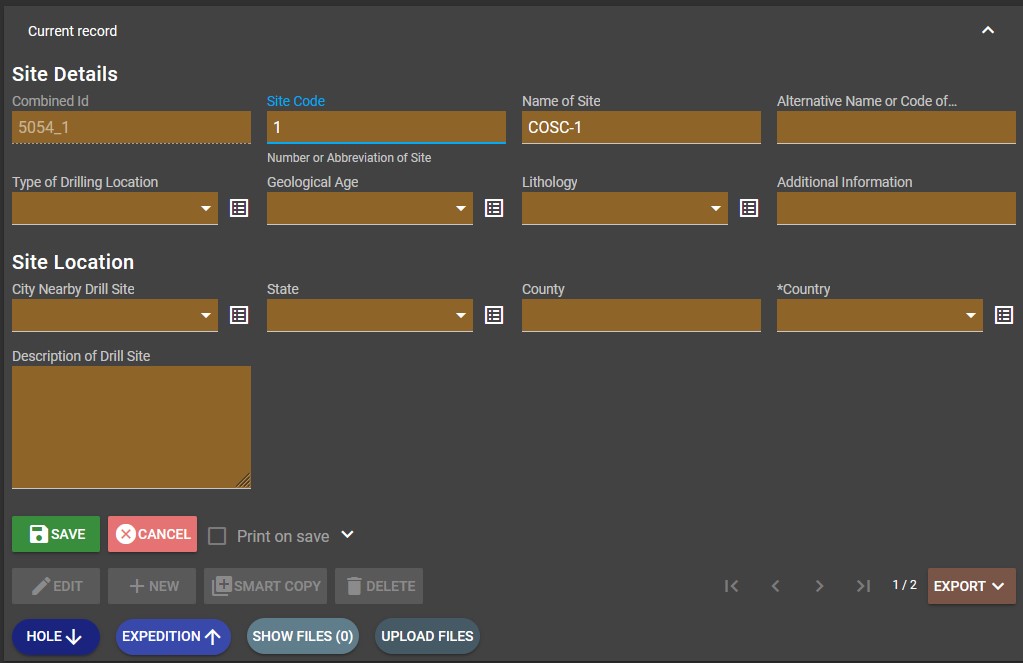1023x663 pixels.
Task: Open the Geological Age list picker icon
Action: pos(493,208)
